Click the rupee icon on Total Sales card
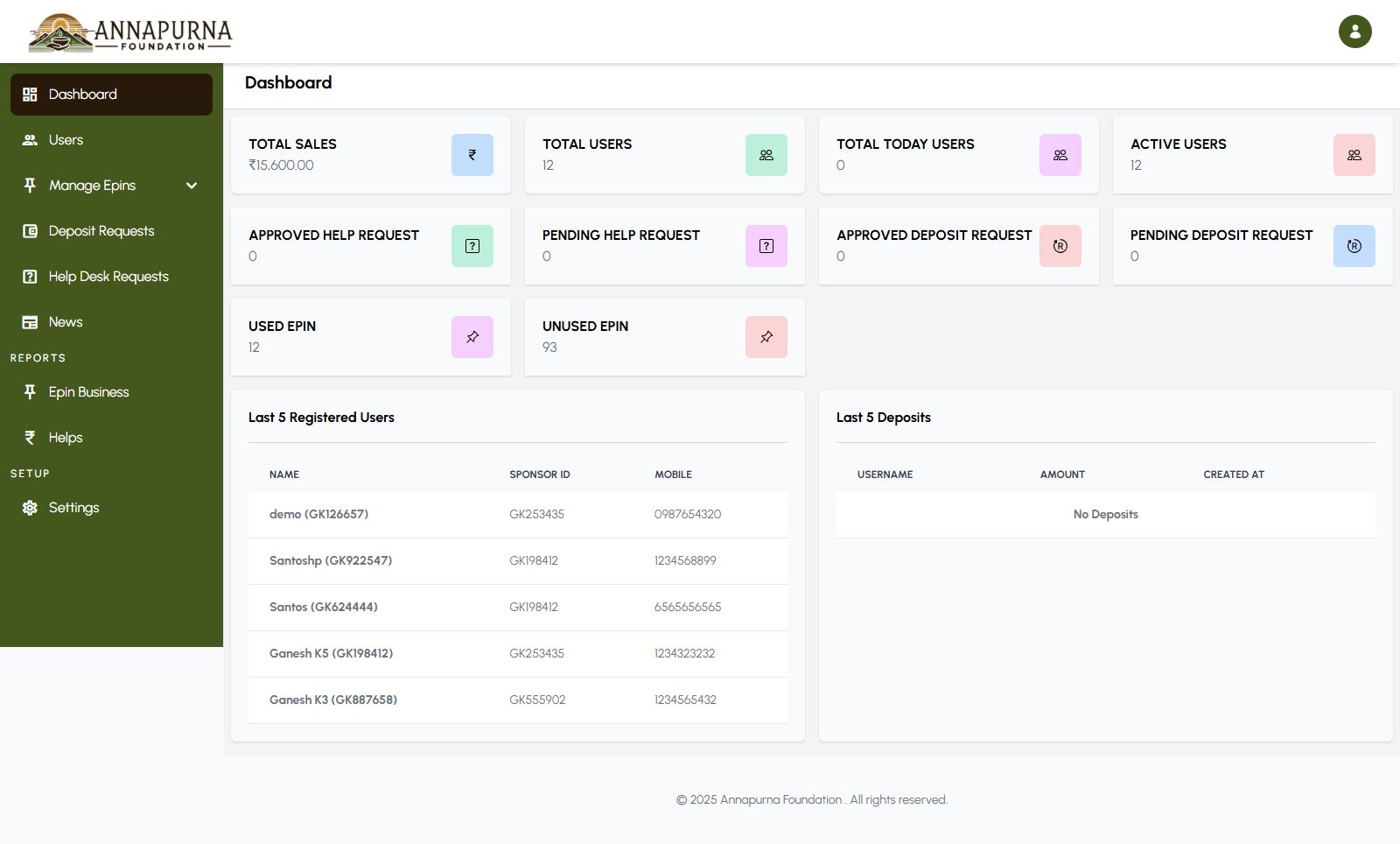The height and width of the screenshot is (844, 1400). pyautogui.click(x=472, y=155)
